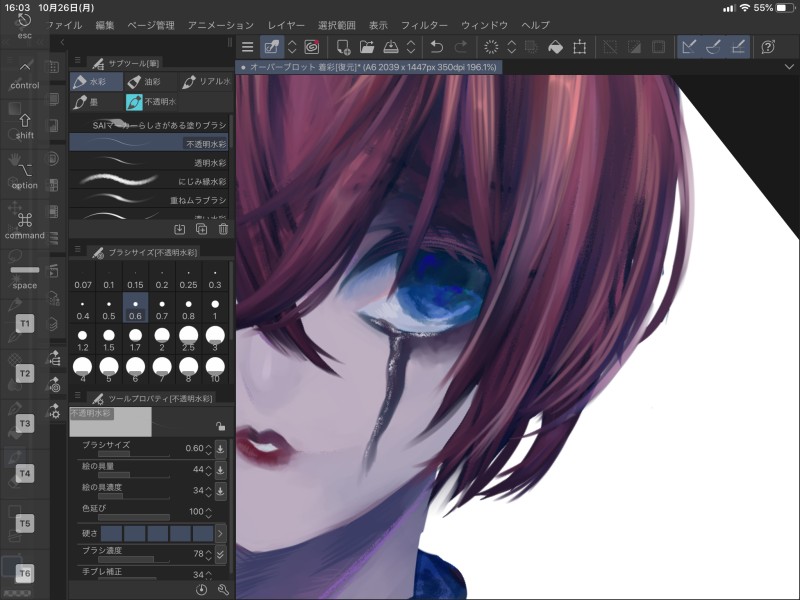Open the 編集 menu

(x=105, y=25)
